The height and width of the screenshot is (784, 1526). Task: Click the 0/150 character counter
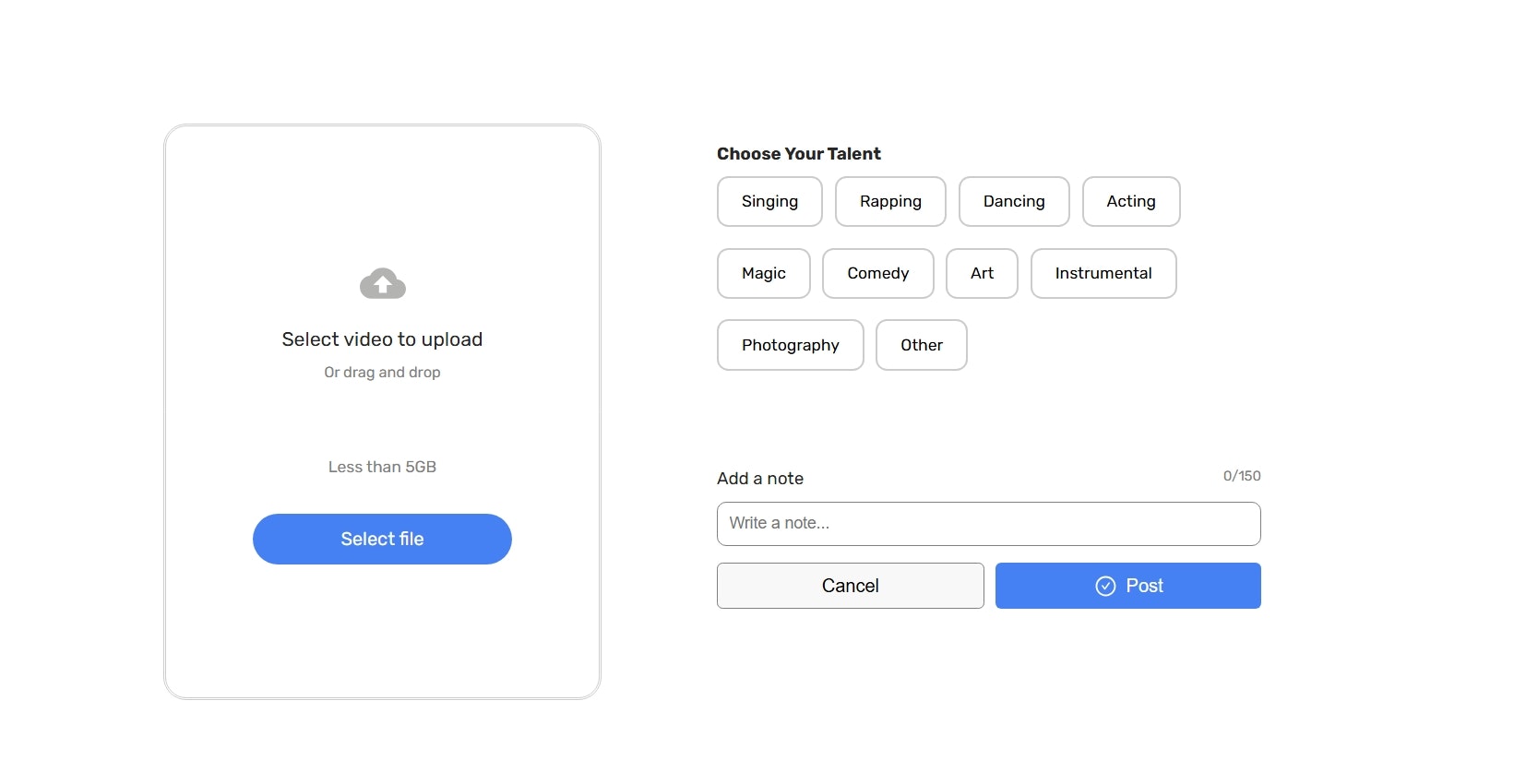coord(1242,476)
